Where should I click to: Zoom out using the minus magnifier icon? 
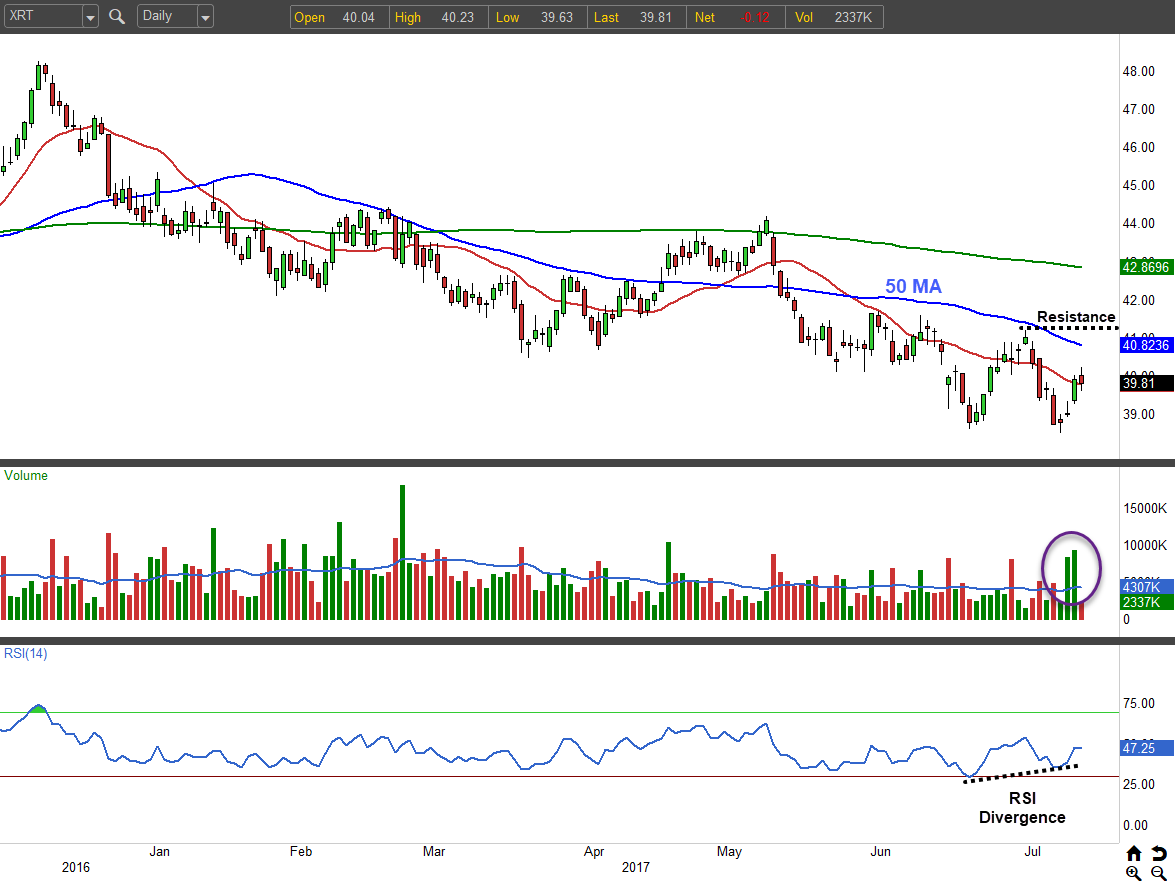point(1158,873)
